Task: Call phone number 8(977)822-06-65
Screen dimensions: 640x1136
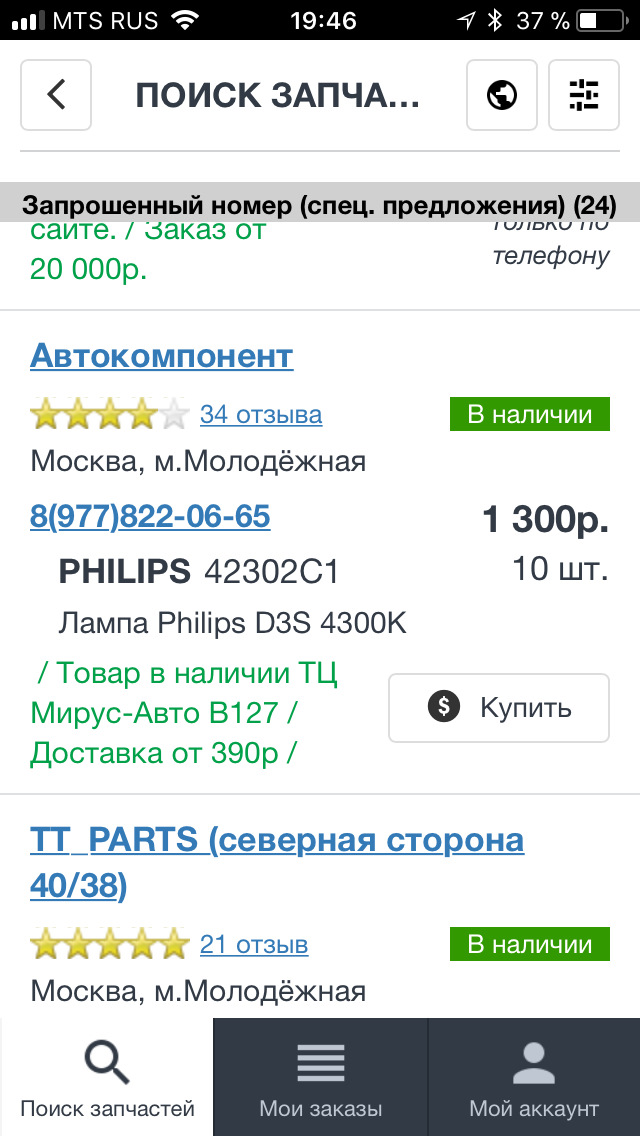Action: tap(150, 516)
